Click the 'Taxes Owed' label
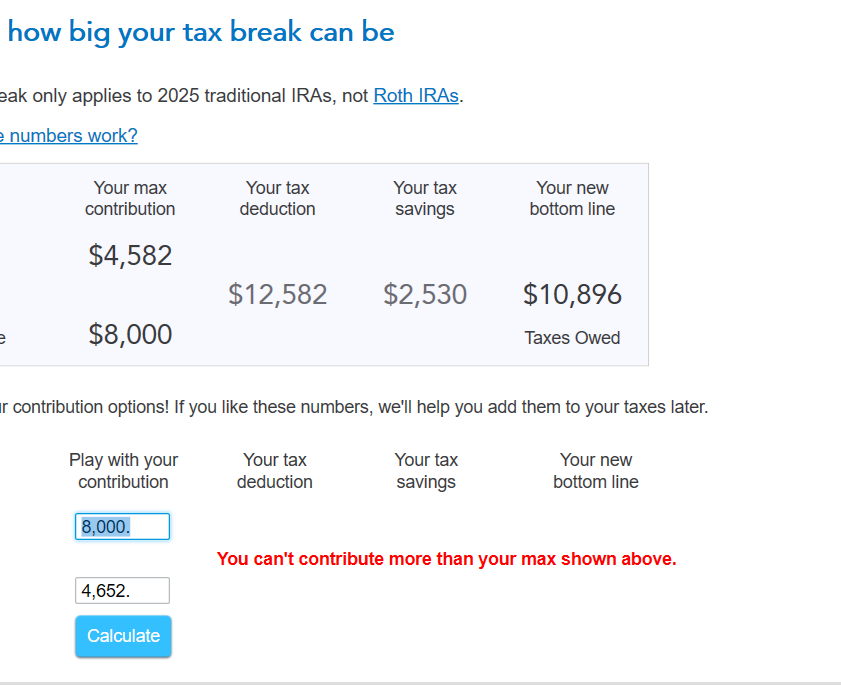Screen dimensions: 841x685 click(572, 338)
